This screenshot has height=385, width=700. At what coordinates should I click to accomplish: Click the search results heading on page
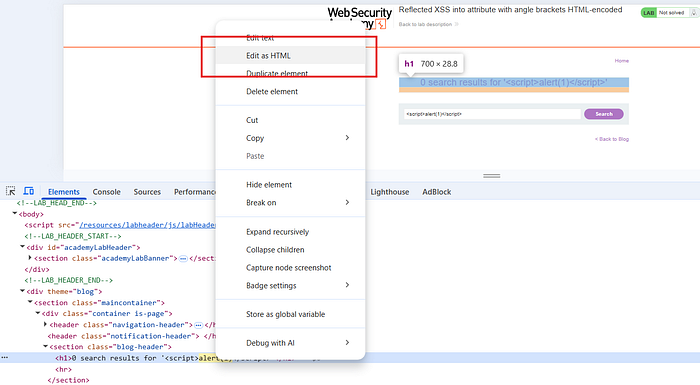(x=514, y=82)
